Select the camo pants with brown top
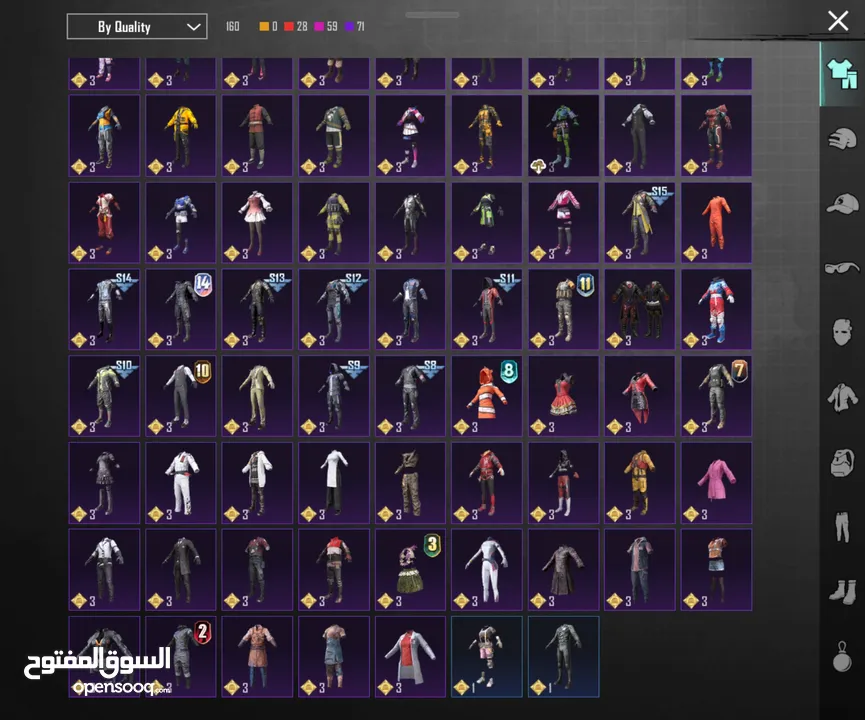Image resolution: width=865 pixels, height=720 pixels. [410, 483]
